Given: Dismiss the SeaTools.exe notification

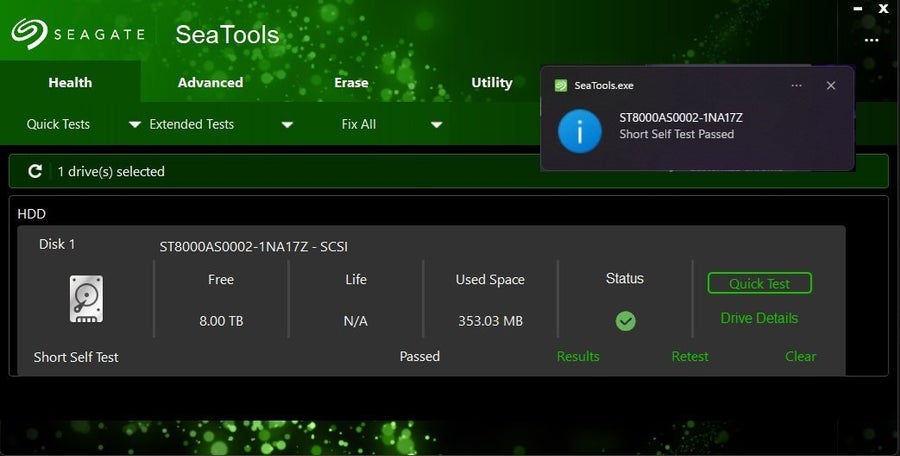Looking at the screenshot, I should [x=831, y=86].
